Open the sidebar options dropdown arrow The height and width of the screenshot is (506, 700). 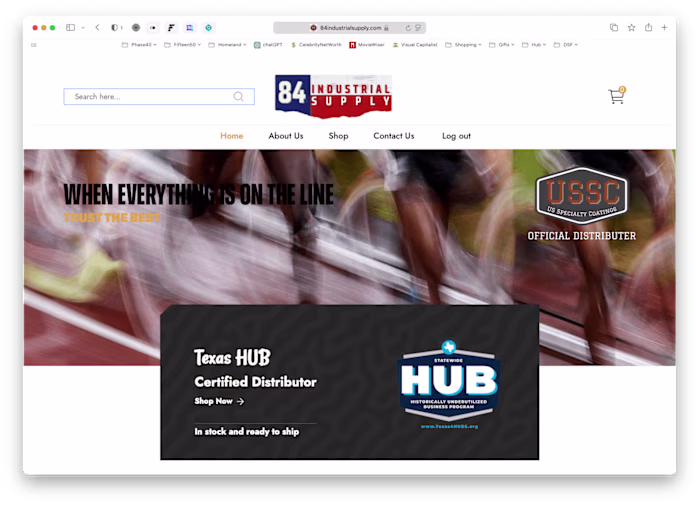(x=83, y=28)
